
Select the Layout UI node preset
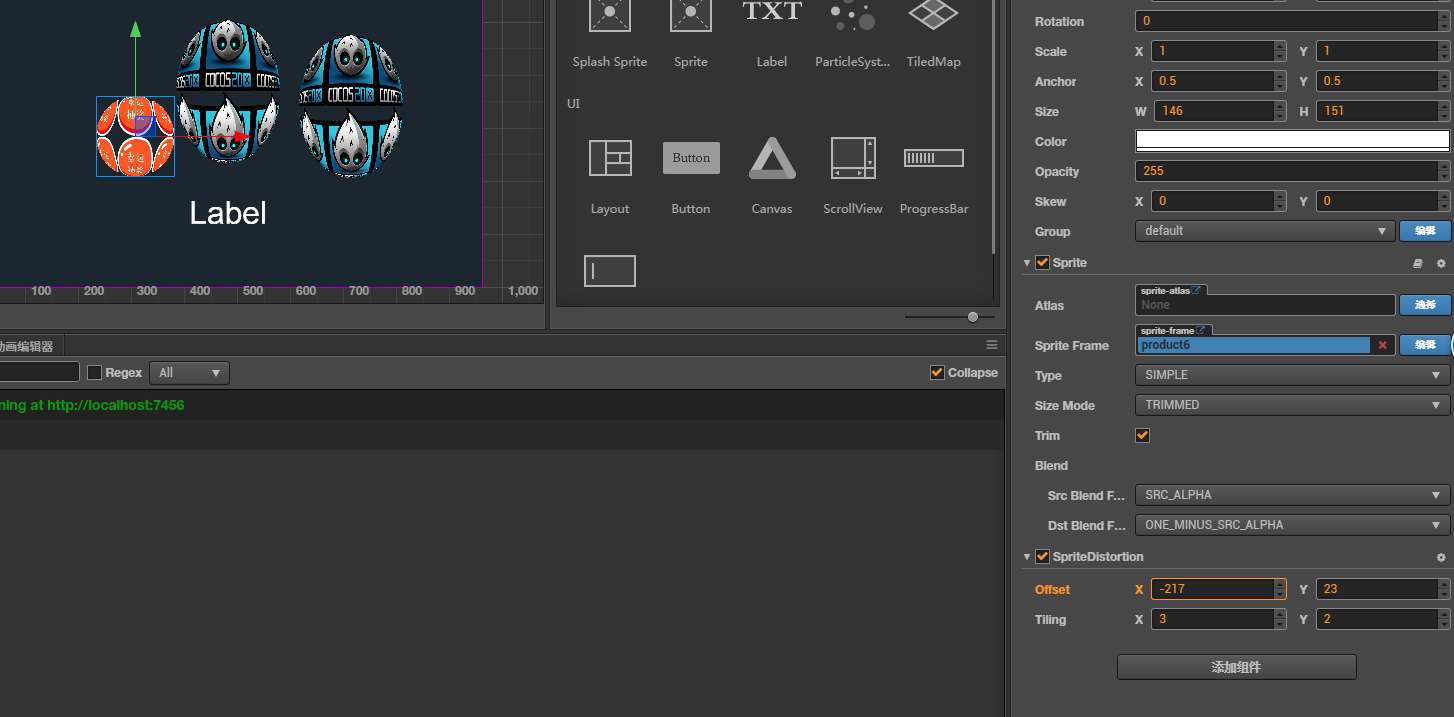click(609, 176)
